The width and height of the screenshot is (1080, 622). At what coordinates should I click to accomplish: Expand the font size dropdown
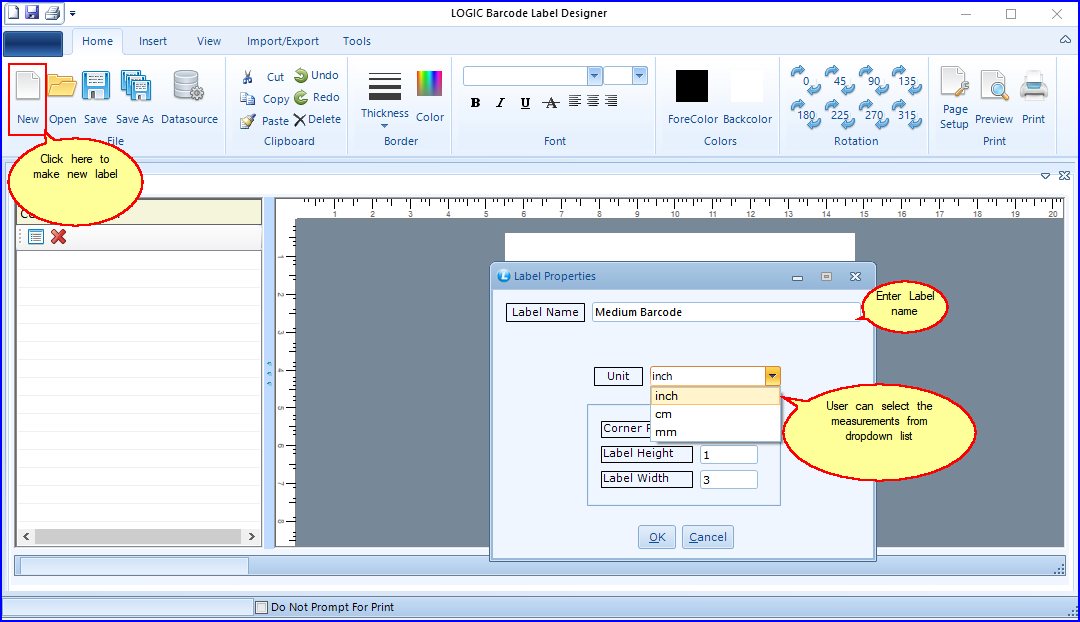tap(639, 75)
